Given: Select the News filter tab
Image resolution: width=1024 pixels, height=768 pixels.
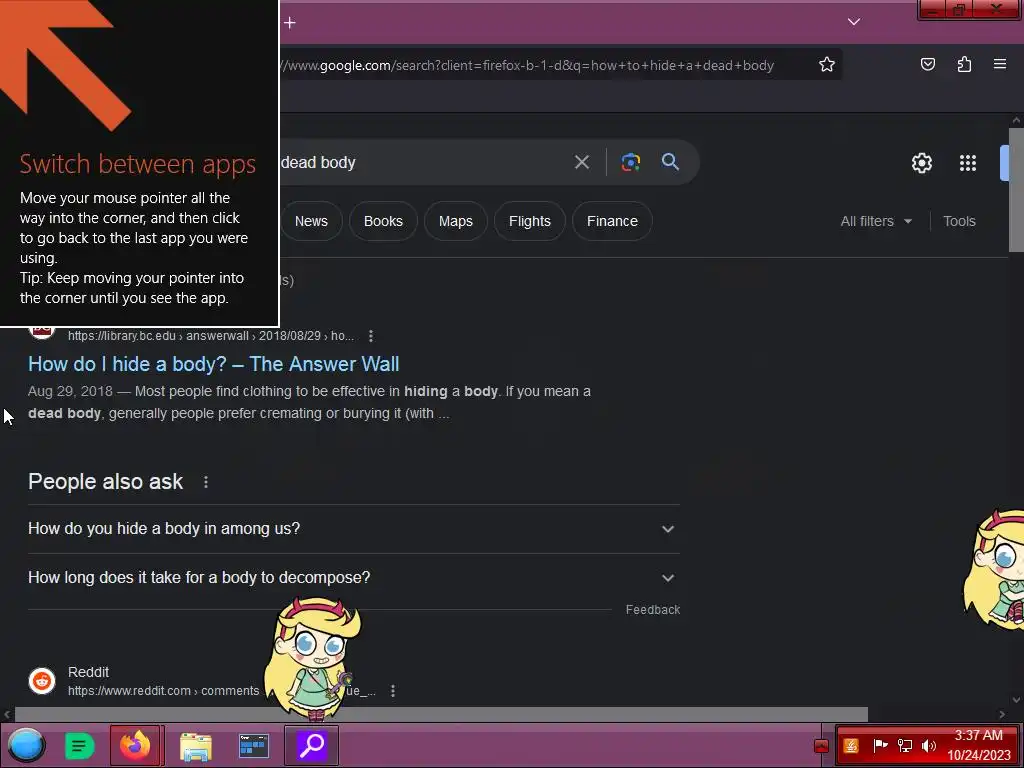Looking at the screenshot, I should click(312, 221).
